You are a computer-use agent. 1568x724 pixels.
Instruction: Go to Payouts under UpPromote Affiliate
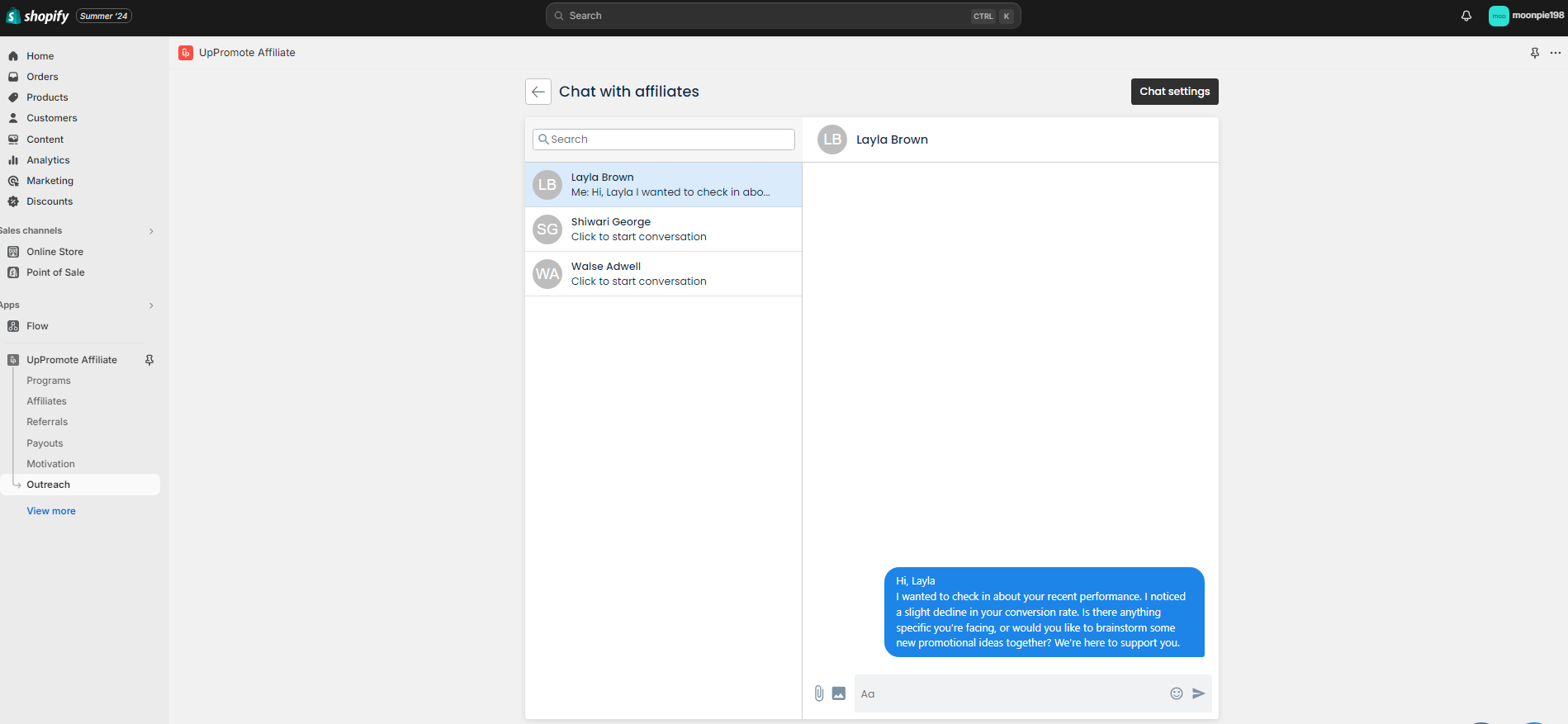tap(45, 443)
